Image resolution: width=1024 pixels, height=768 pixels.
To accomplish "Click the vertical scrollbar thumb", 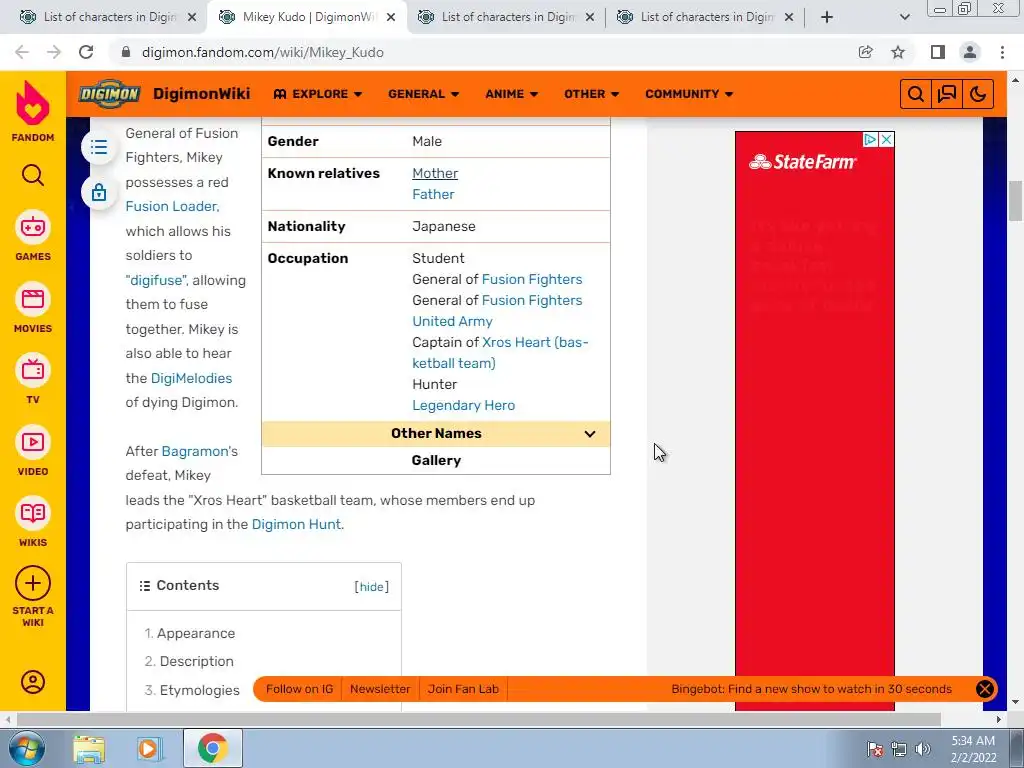I will (x=1015, y=201).
